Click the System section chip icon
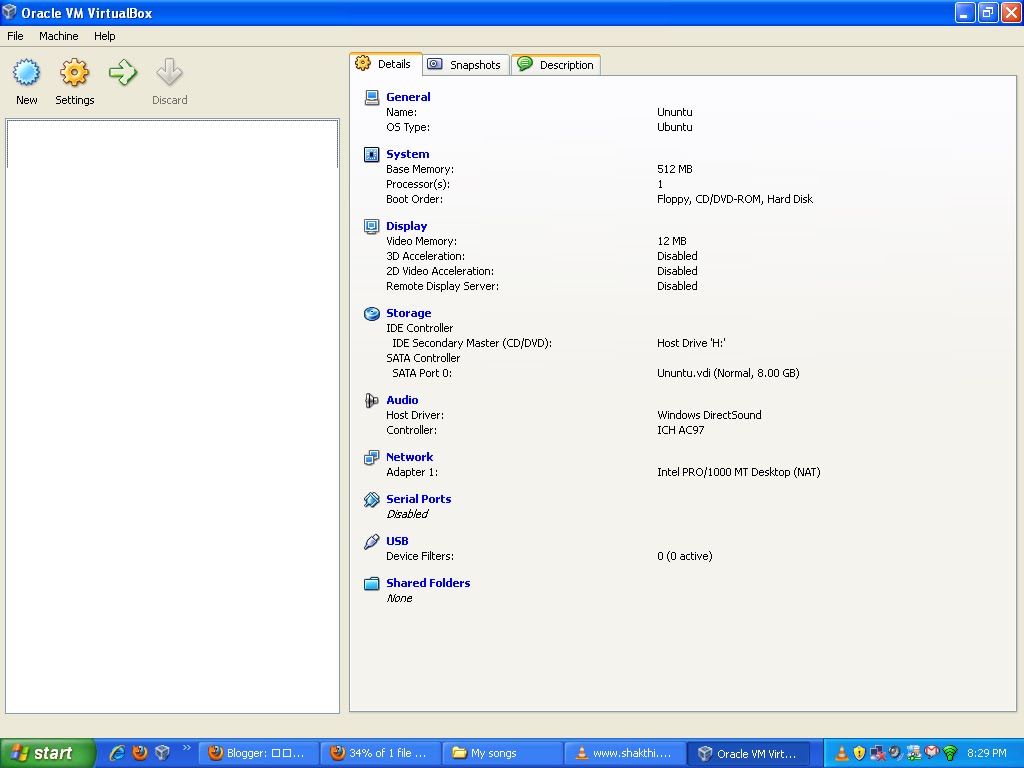The height and width of the screenshot is (768, 1024). (372, 155)
